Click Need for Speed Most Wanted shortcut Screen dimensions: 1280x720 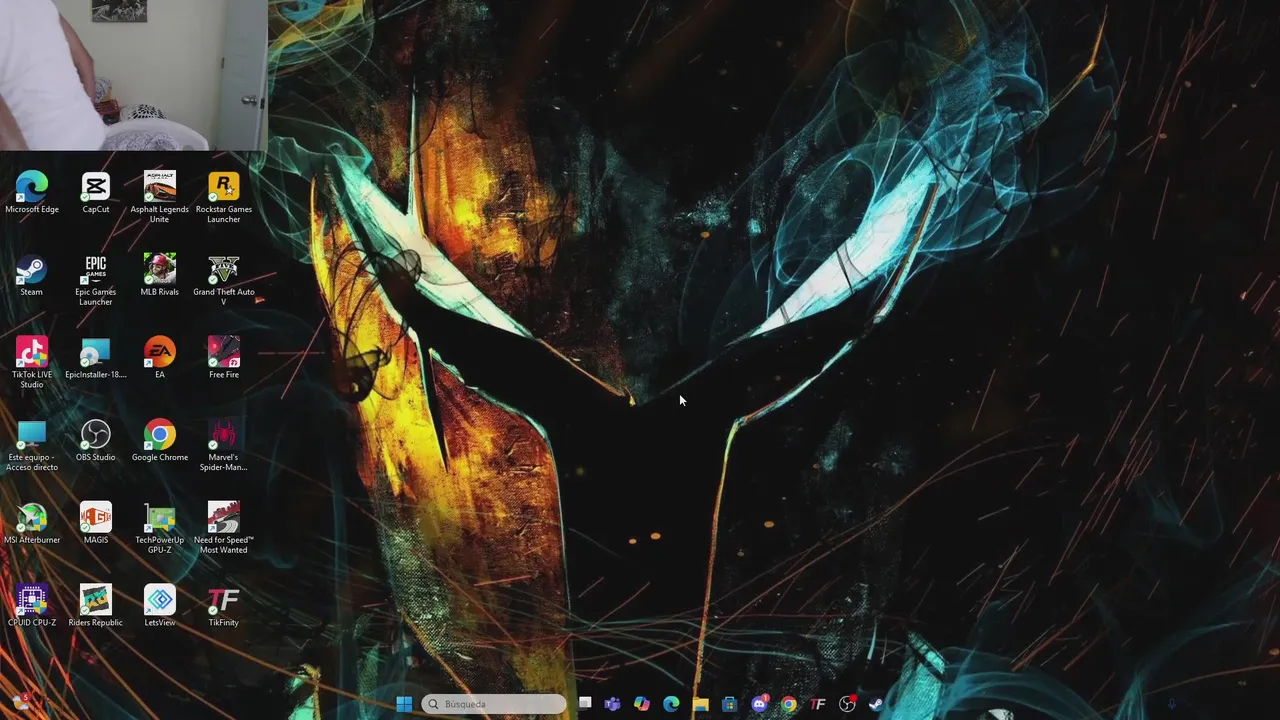(224, 529)
